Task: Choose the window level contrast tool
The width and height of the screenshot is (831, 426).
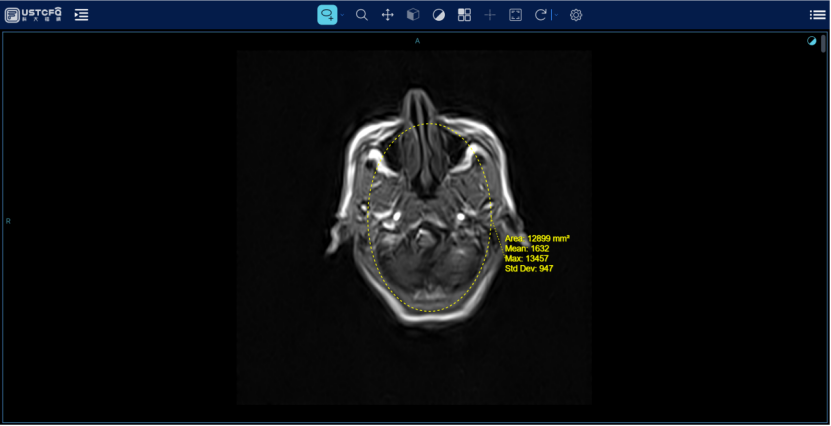Action: coord(439,15)
